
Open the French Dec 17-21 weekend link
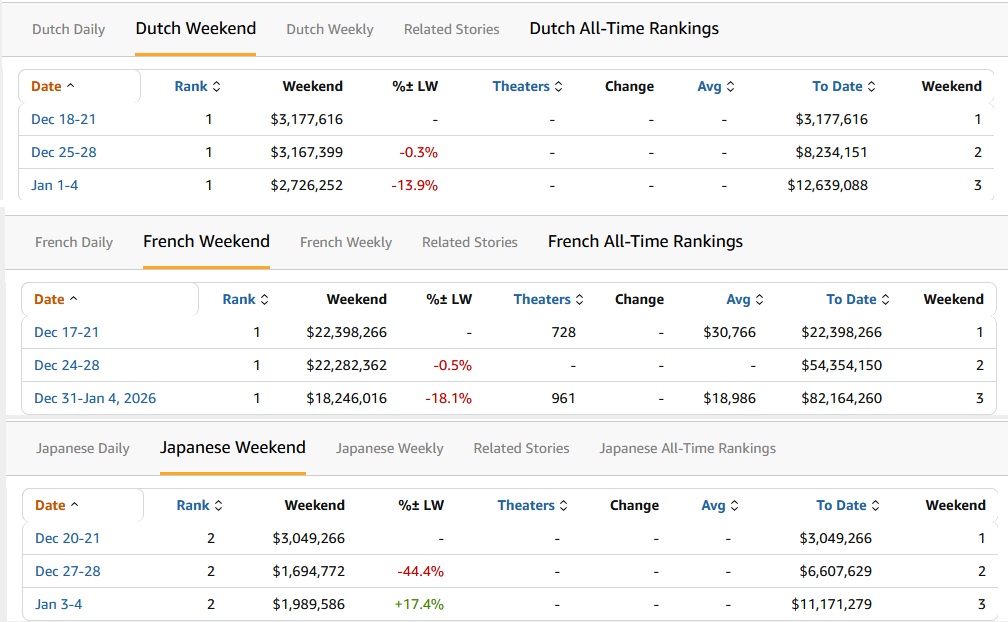(66, 333)
